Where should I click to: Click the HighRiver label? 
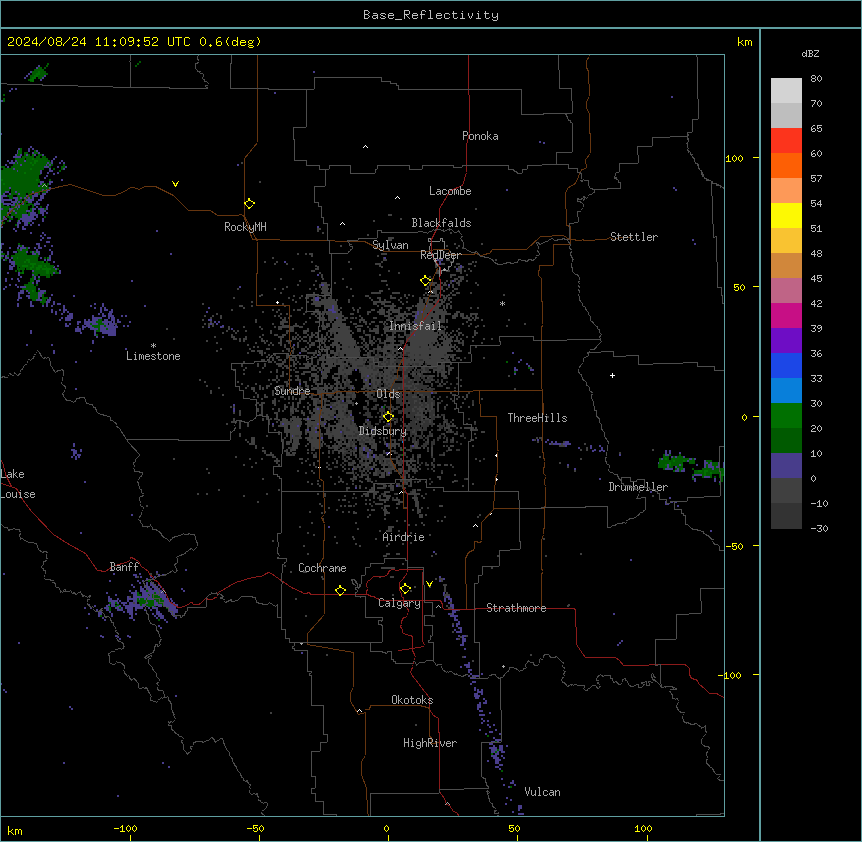coord(430,743)
